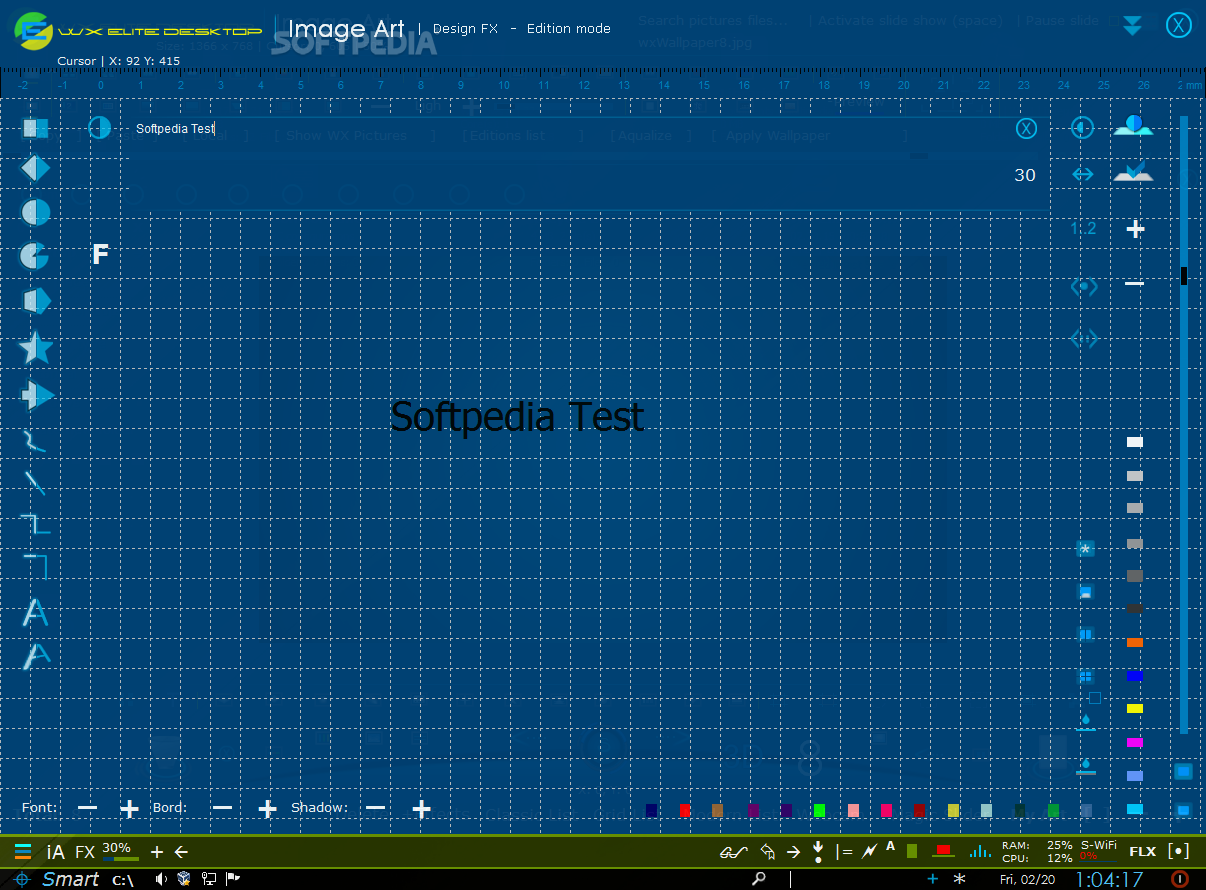
Task: Select the upright text A tool
Action: [35, 612]
